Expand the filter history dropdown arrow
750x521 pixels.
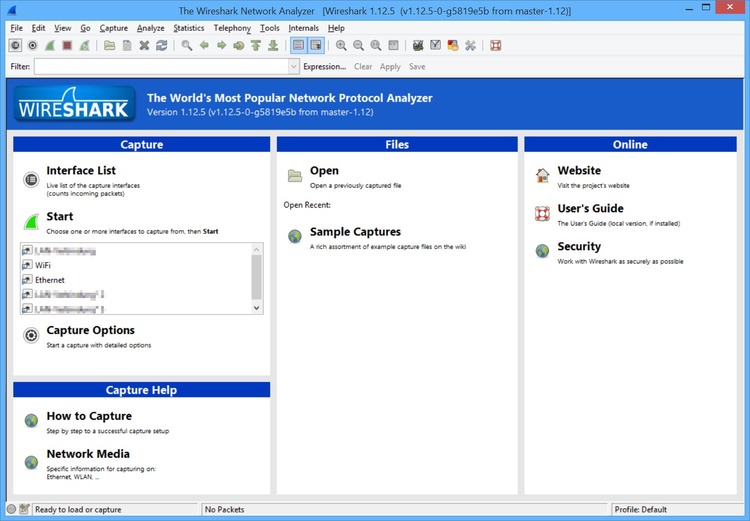(294, 67)
